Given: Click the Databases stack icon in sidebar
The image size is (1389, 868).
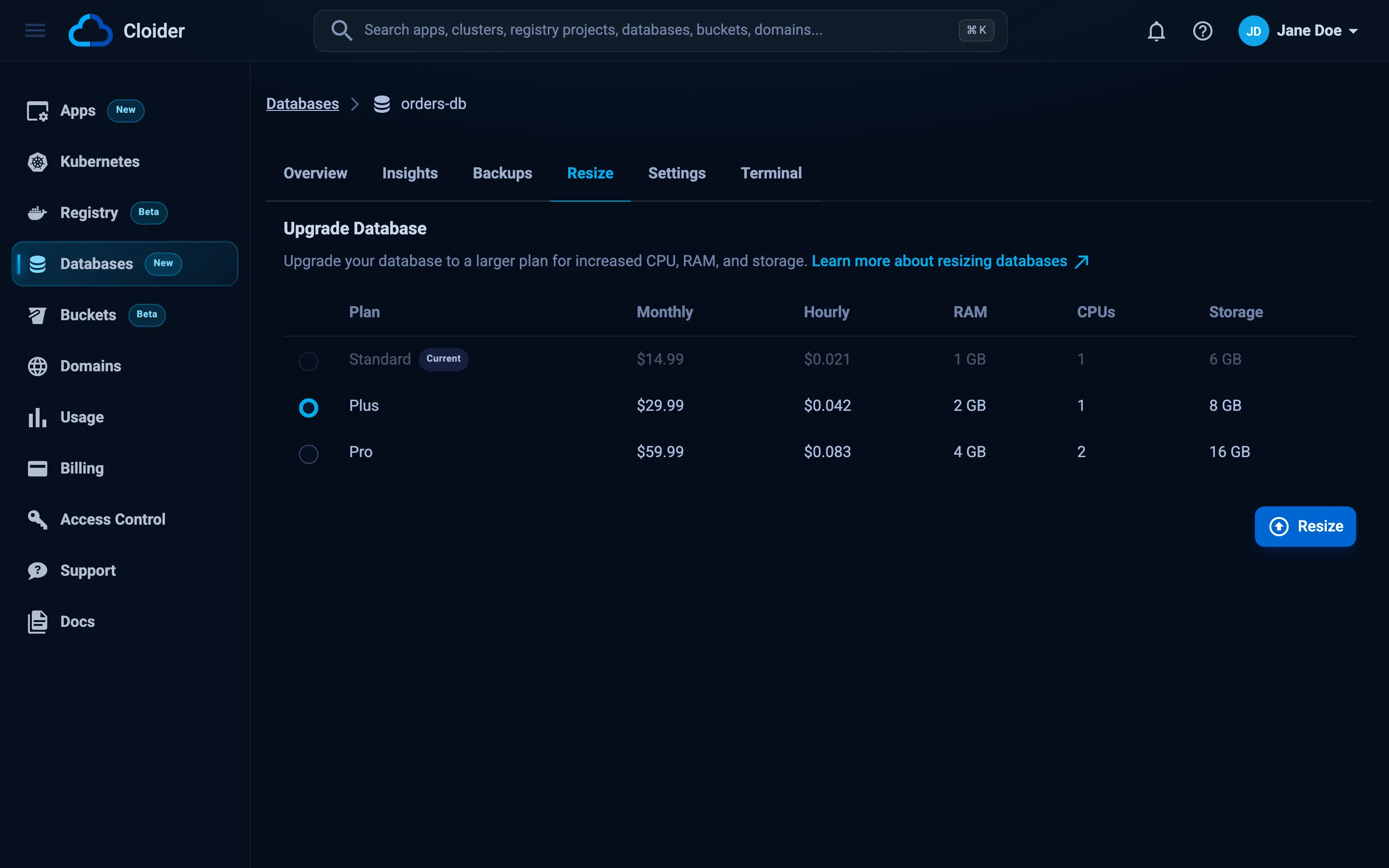Looking at the screenshot, I should [x=38, y=264].
